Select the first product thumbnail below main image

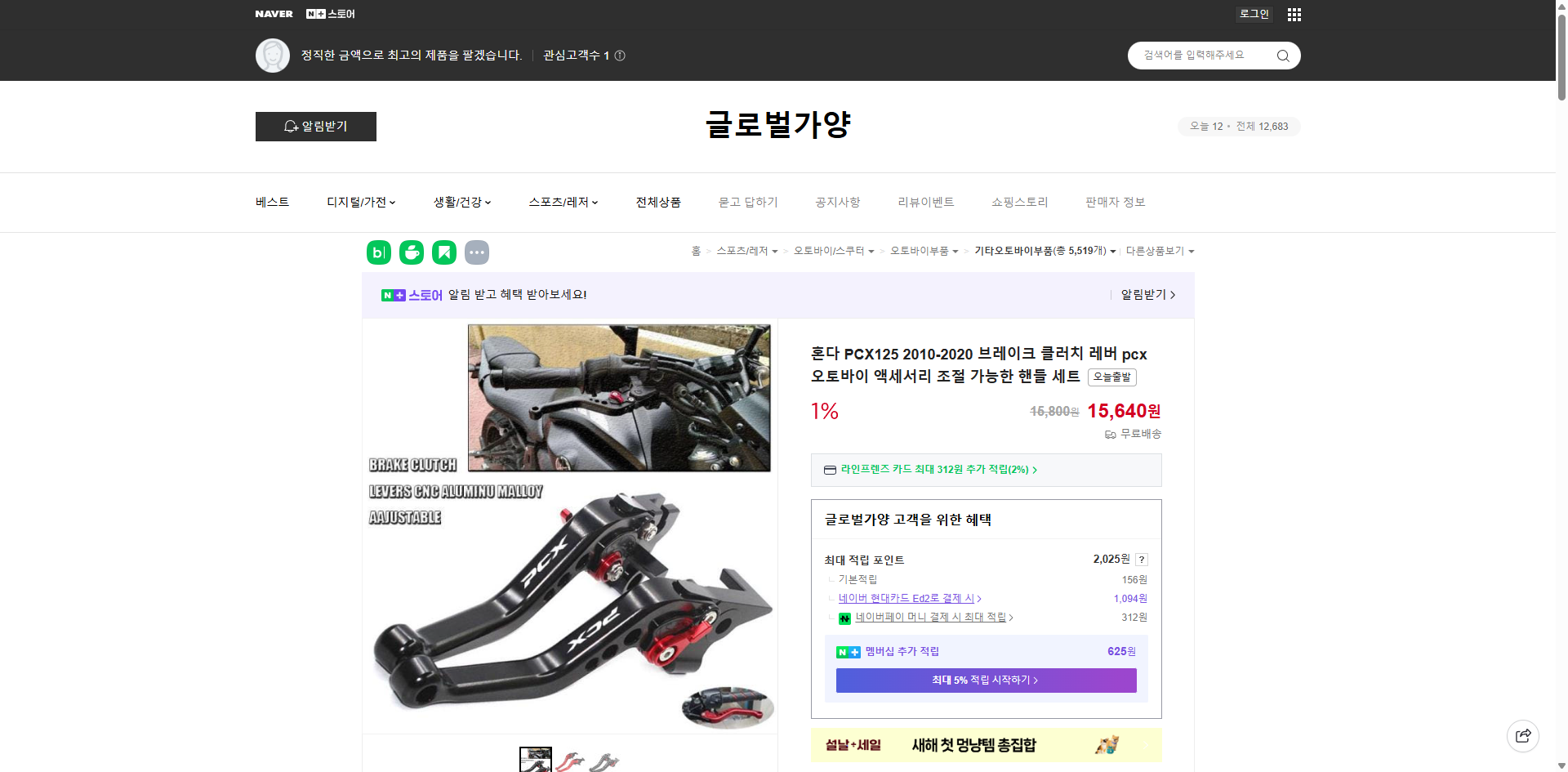(535, 761)
